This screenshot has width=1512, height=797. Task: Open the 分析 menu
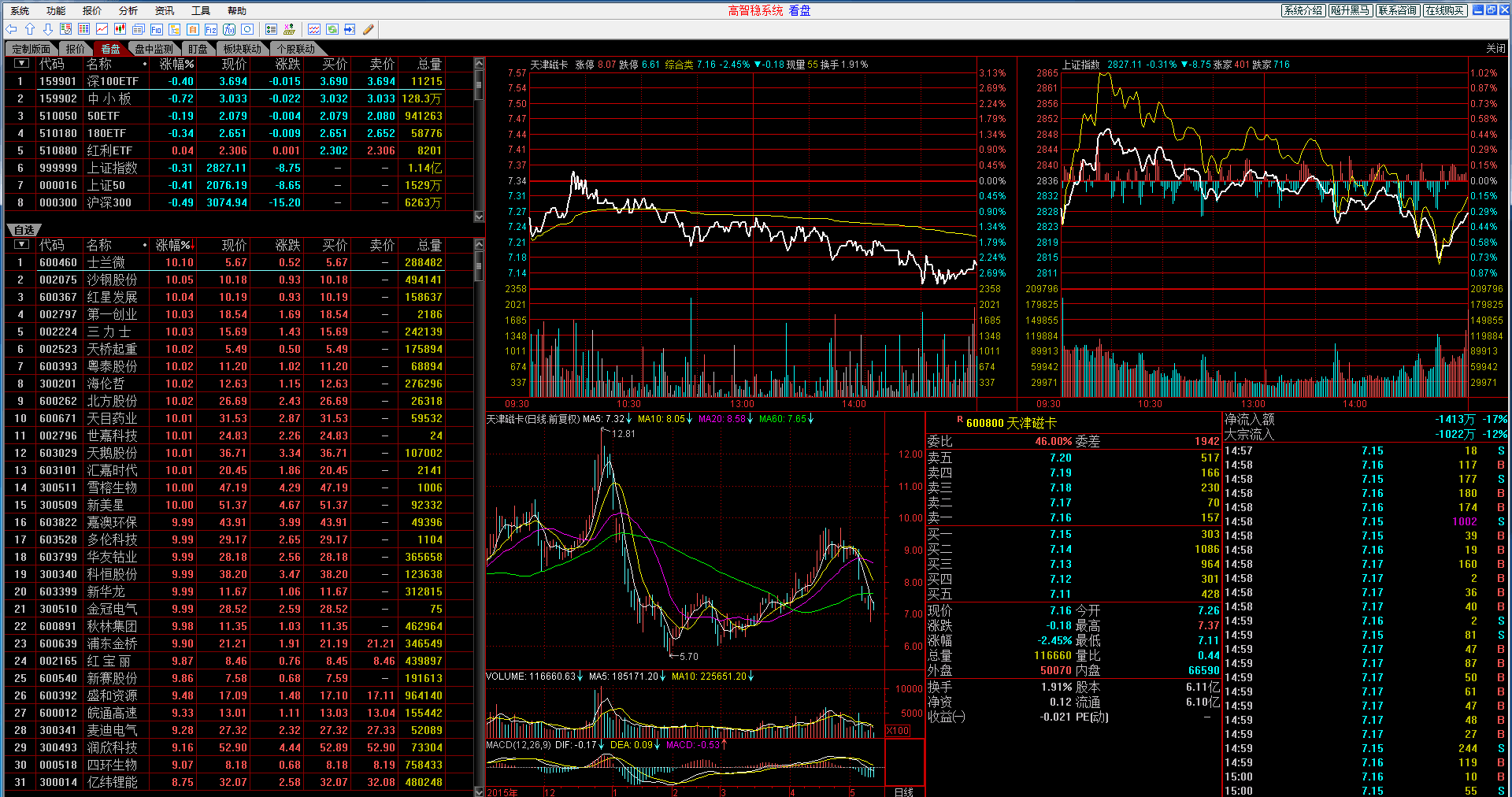pyautogui.click(x=128, y=11)
